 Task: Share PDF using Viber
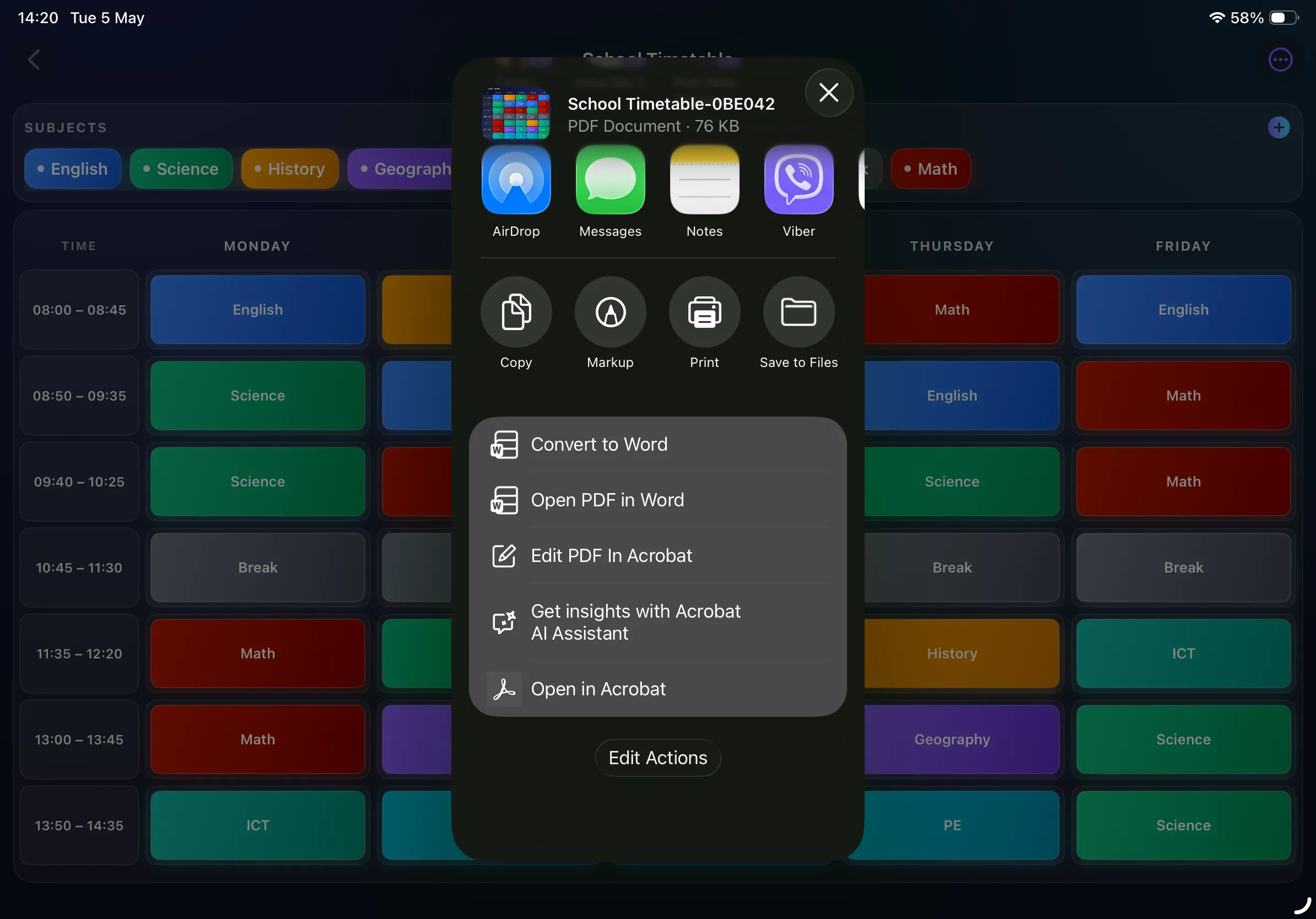point(799,179)
